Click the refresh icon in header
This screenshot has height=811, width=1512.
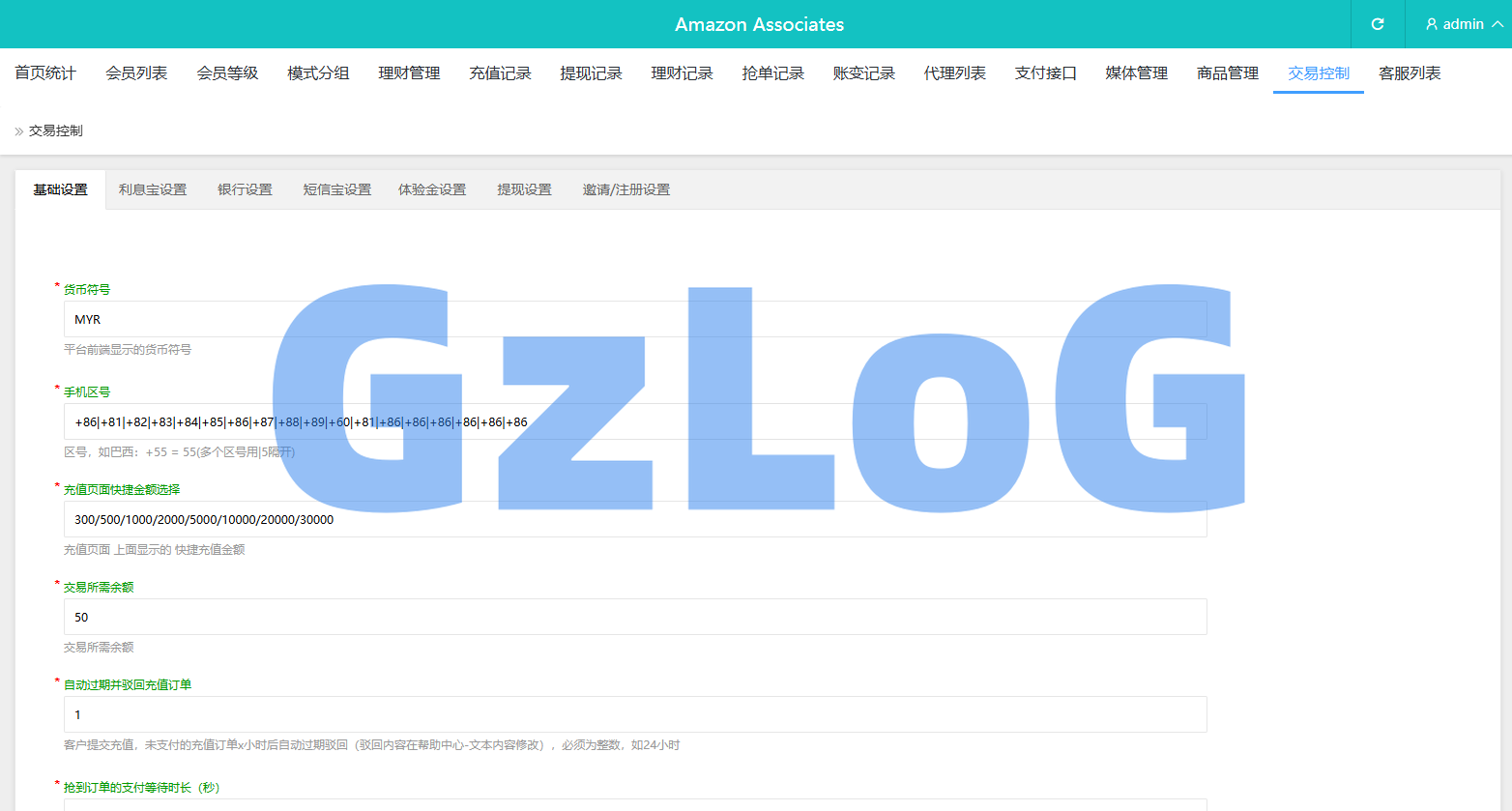pyautogui.click(x=1378, y=24)
